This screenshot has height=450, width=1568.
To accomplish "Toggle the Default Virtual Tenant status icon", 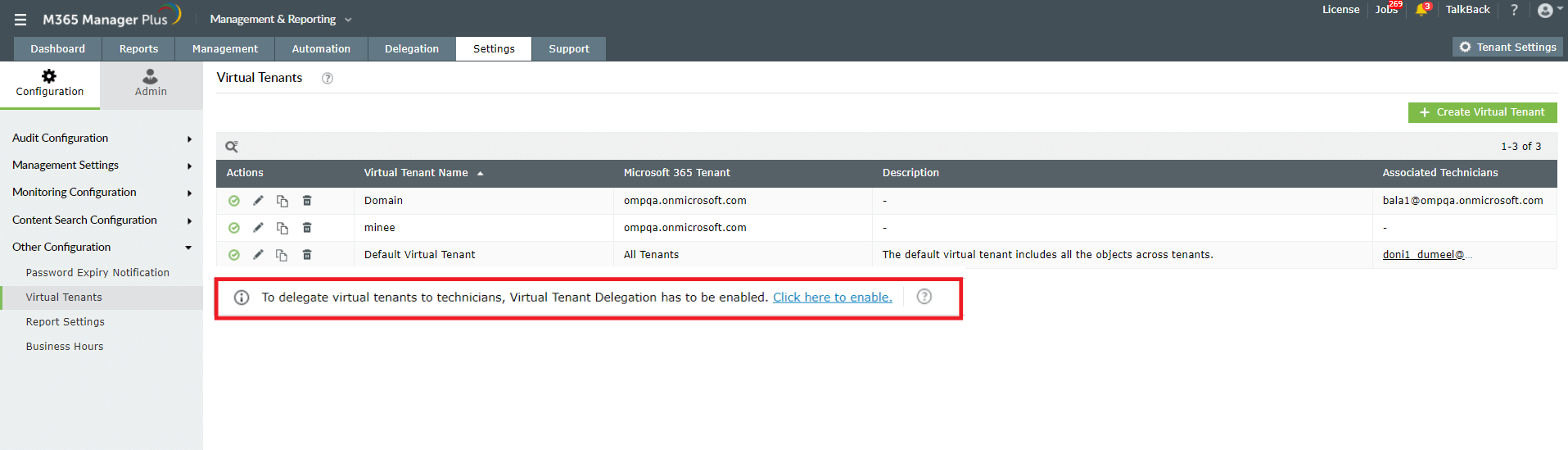I will tap(234, 255).
